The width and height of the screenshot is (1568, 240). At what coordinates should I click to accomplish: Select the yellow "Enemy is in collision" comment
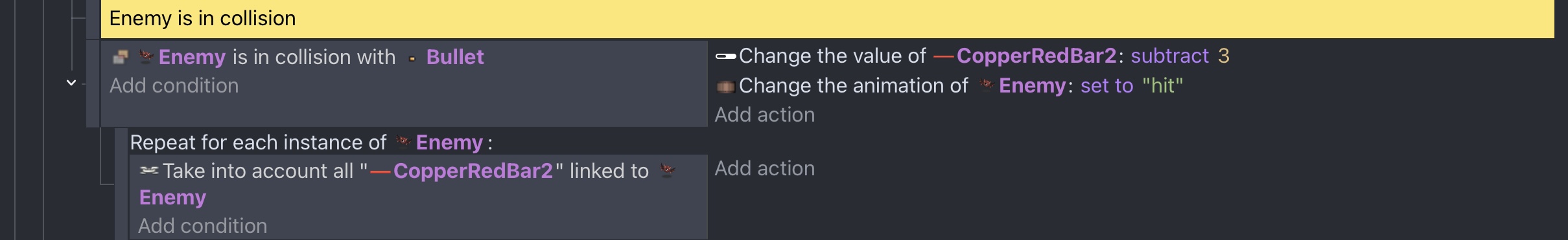827,19
